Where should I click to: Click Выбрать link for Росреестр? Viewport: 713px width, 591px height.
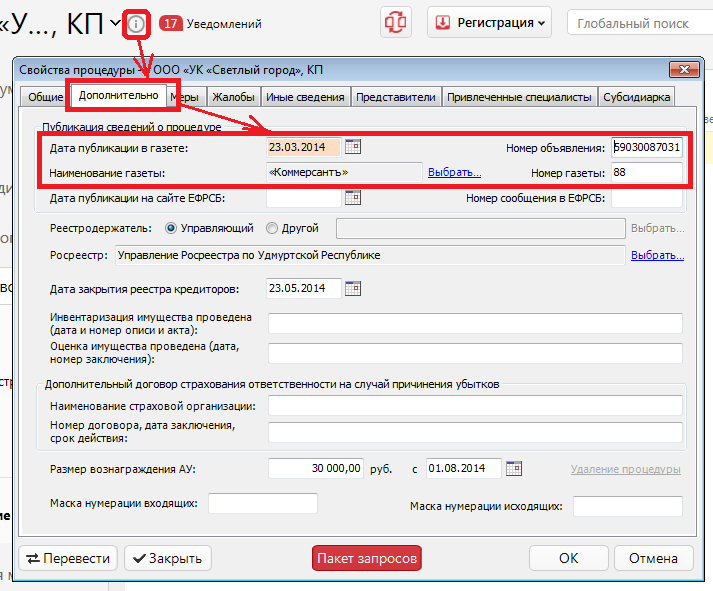[x=657, y=255]
